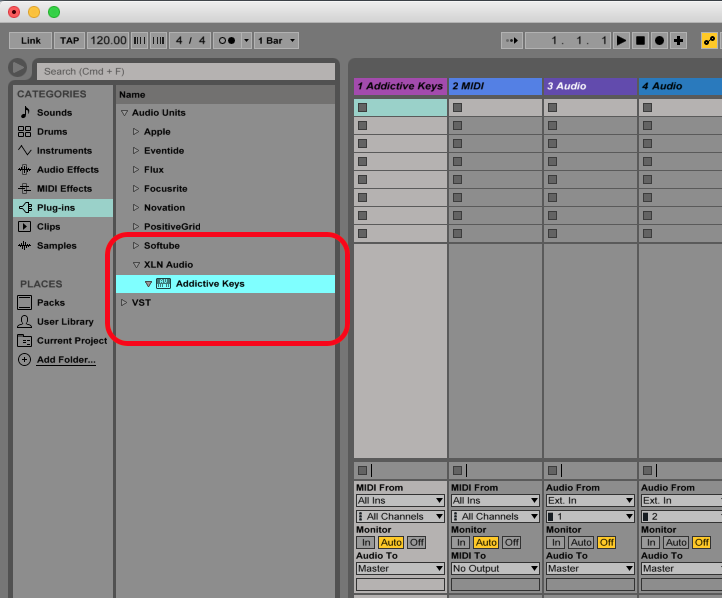Image resolution: width=722 pixels, height=598 pixels.
Task: Select the 4 Audio track header
Action: 681,86
